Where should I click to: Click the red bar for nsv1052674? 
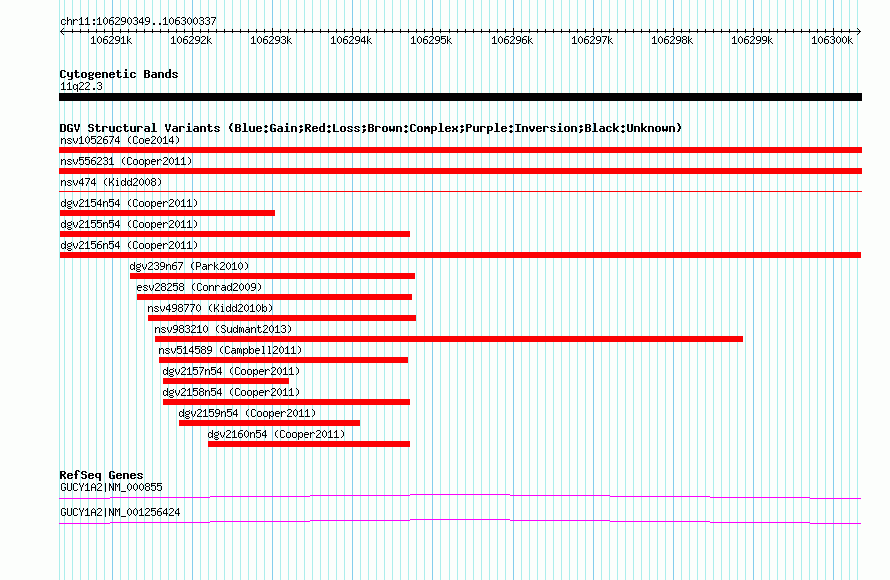pyautogui.click(x=460, y=150)
